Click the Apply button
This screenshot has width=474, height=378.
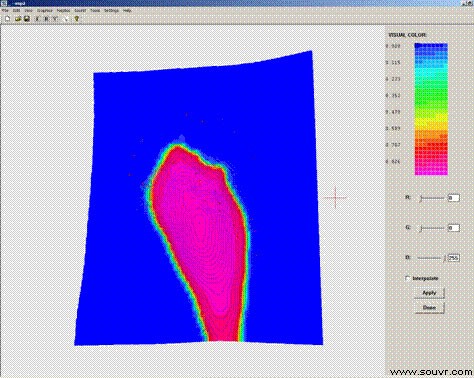(429, 293)
